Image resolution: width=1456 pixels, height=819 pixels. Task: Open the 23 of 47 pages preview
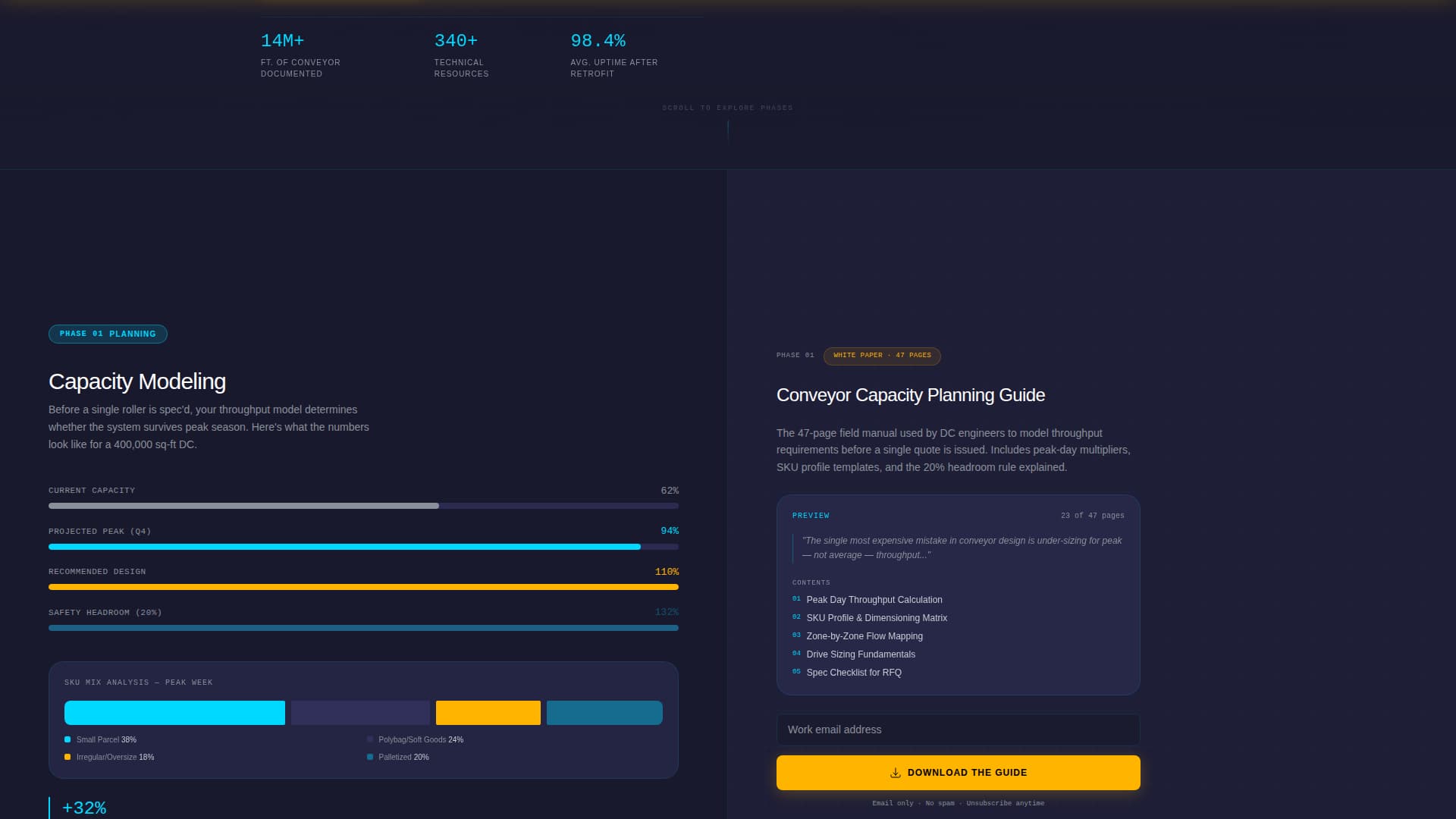pos(1092,515)
